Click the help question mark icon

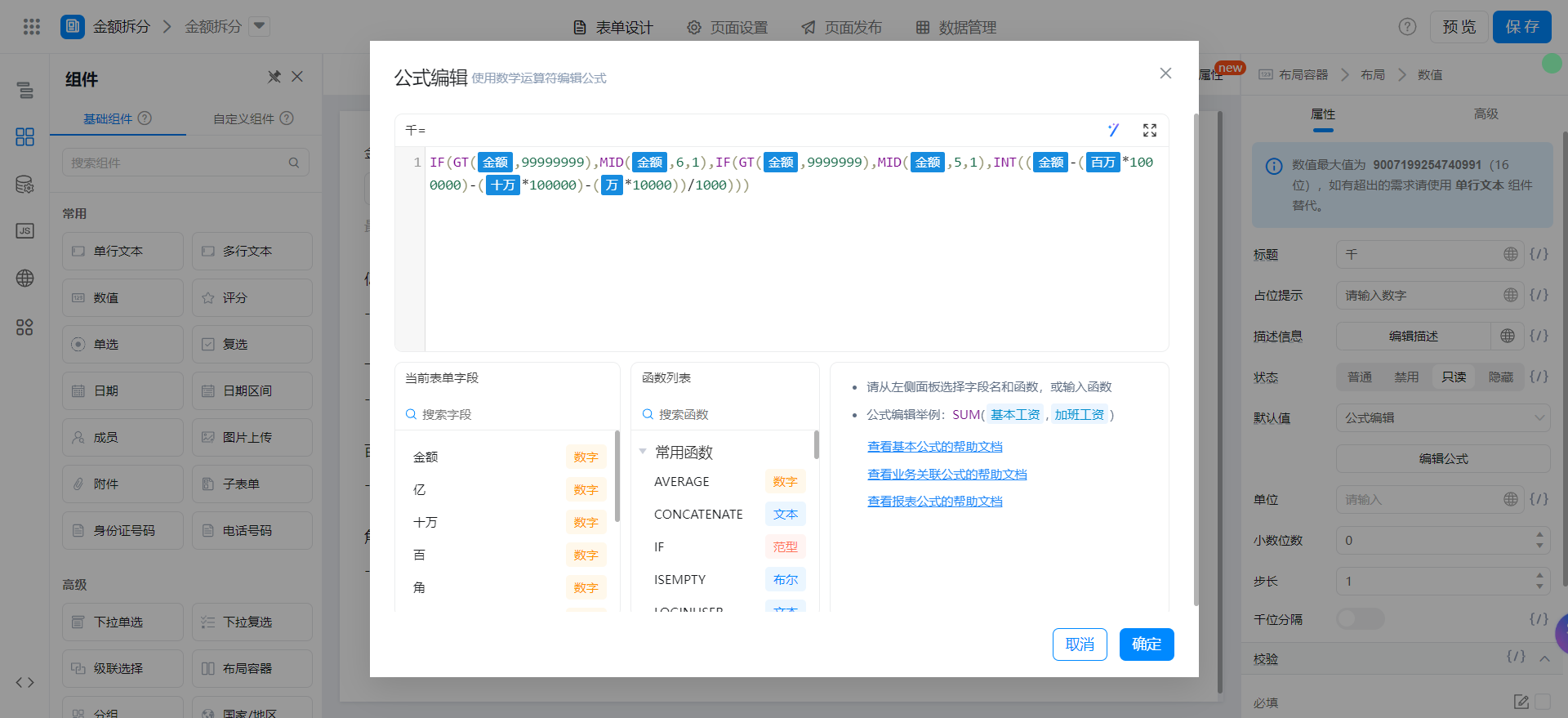[x=1407, y=27]
